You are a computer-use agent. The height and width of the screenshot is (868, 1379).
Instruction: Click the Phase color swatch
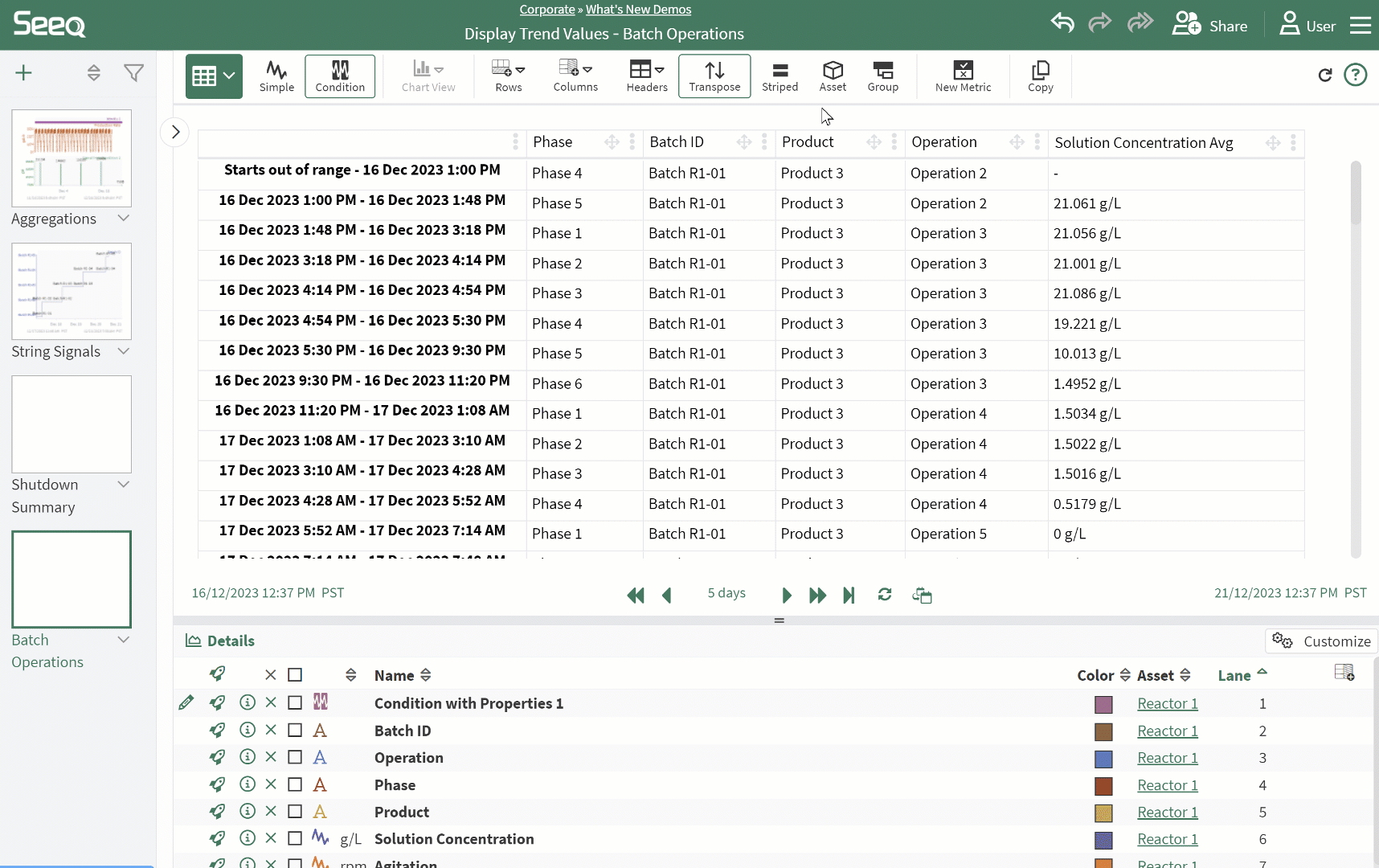coord(1103,785)
